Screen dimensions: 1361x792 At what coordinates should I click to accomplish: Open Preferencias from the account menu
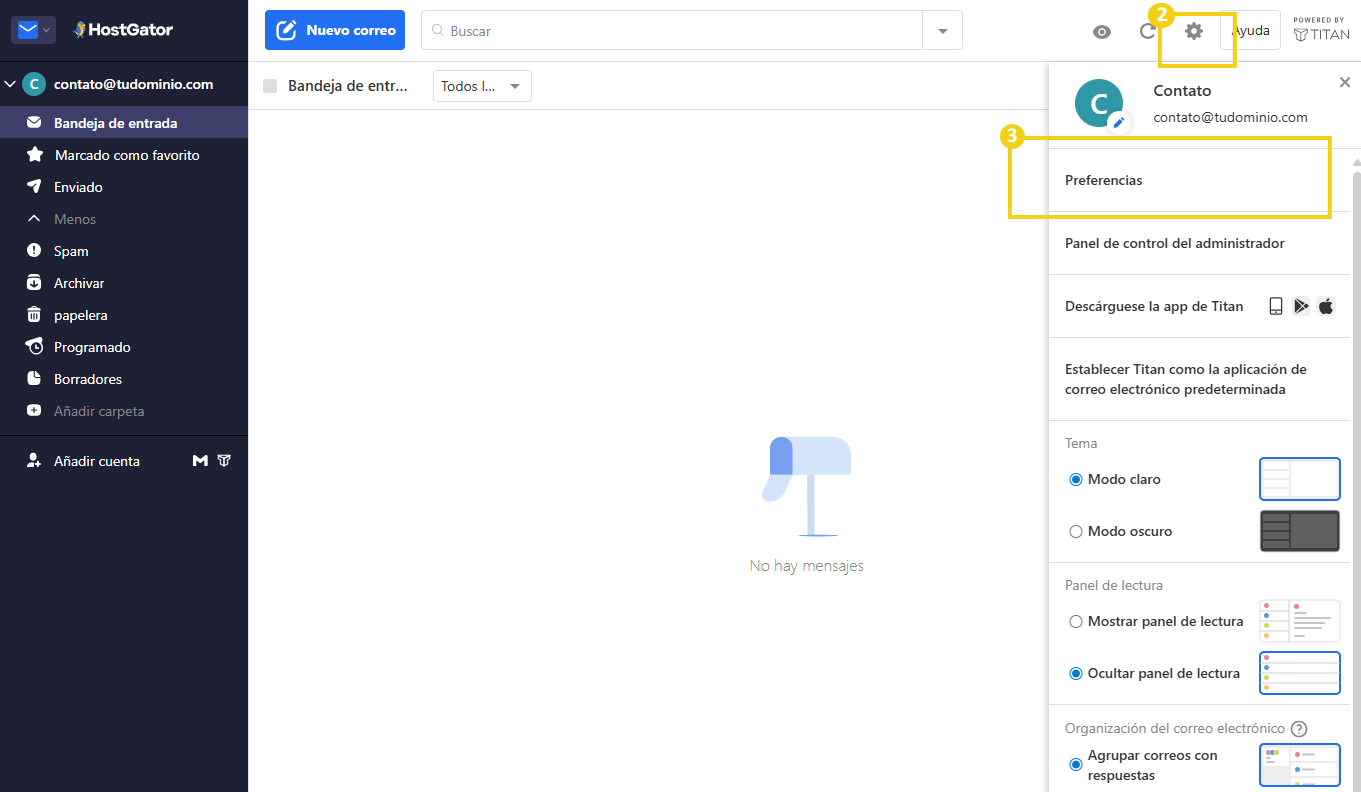coord(1103,180)
